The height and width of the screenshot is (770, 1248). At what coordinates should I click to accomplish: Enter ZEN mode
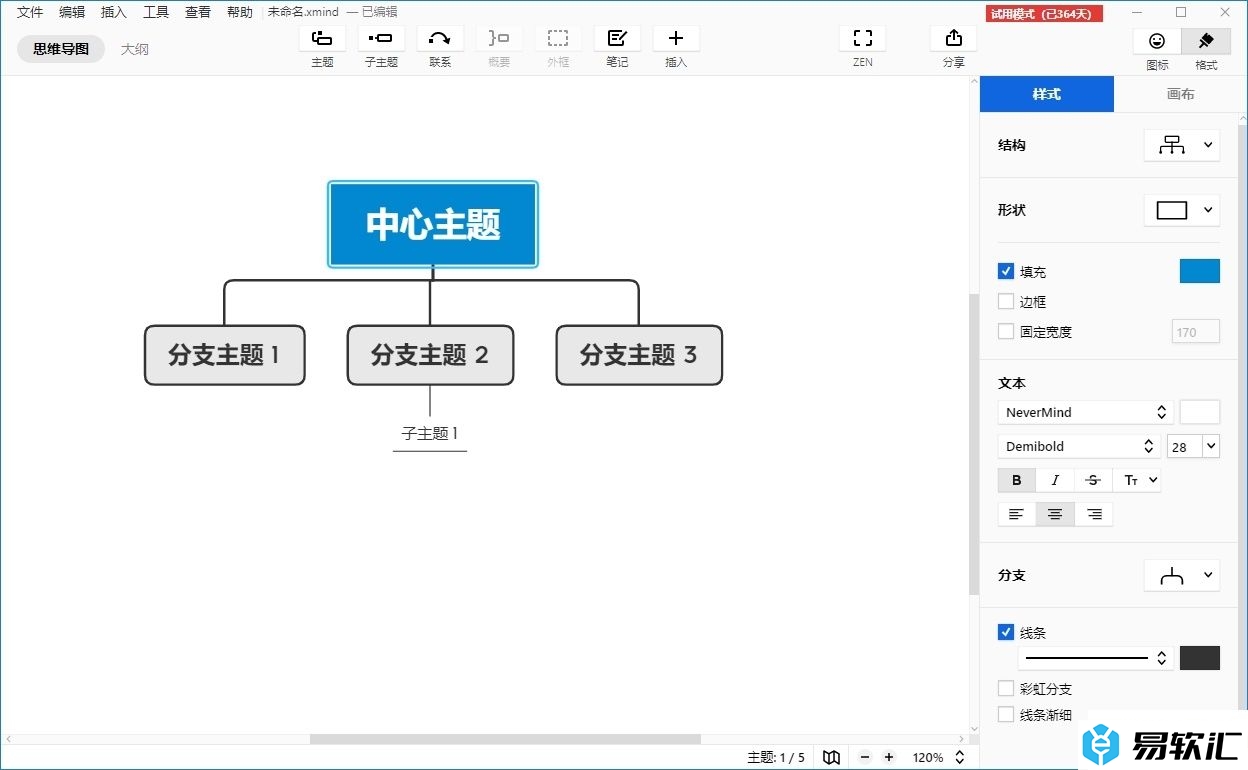click(x=863, y=39)
